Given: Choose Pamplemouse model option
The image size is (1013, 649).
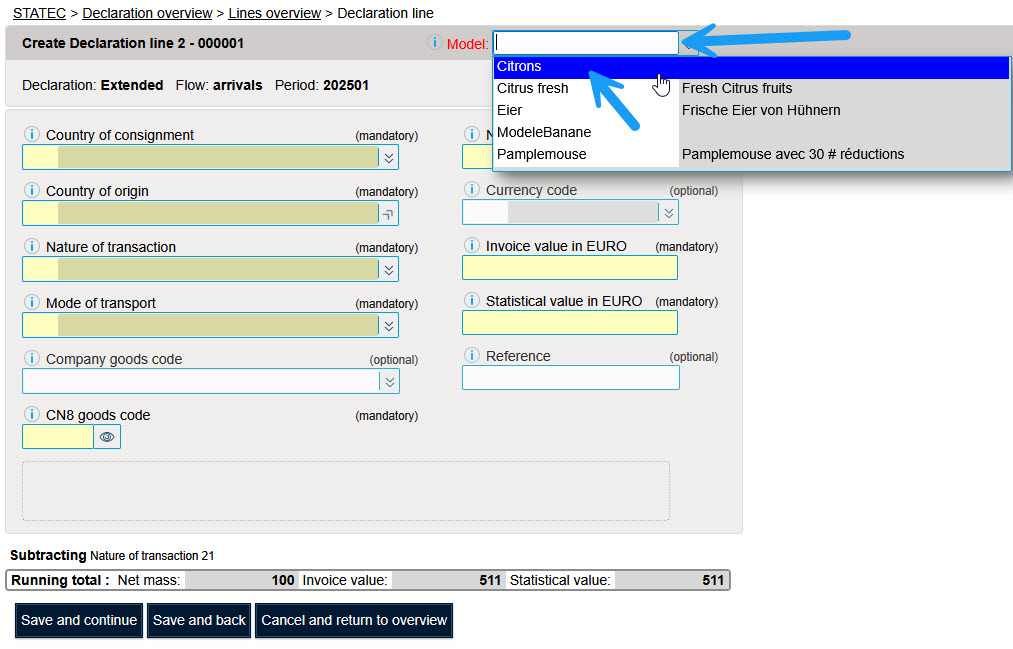Looking at the screenshot, I should coord(541,154).
